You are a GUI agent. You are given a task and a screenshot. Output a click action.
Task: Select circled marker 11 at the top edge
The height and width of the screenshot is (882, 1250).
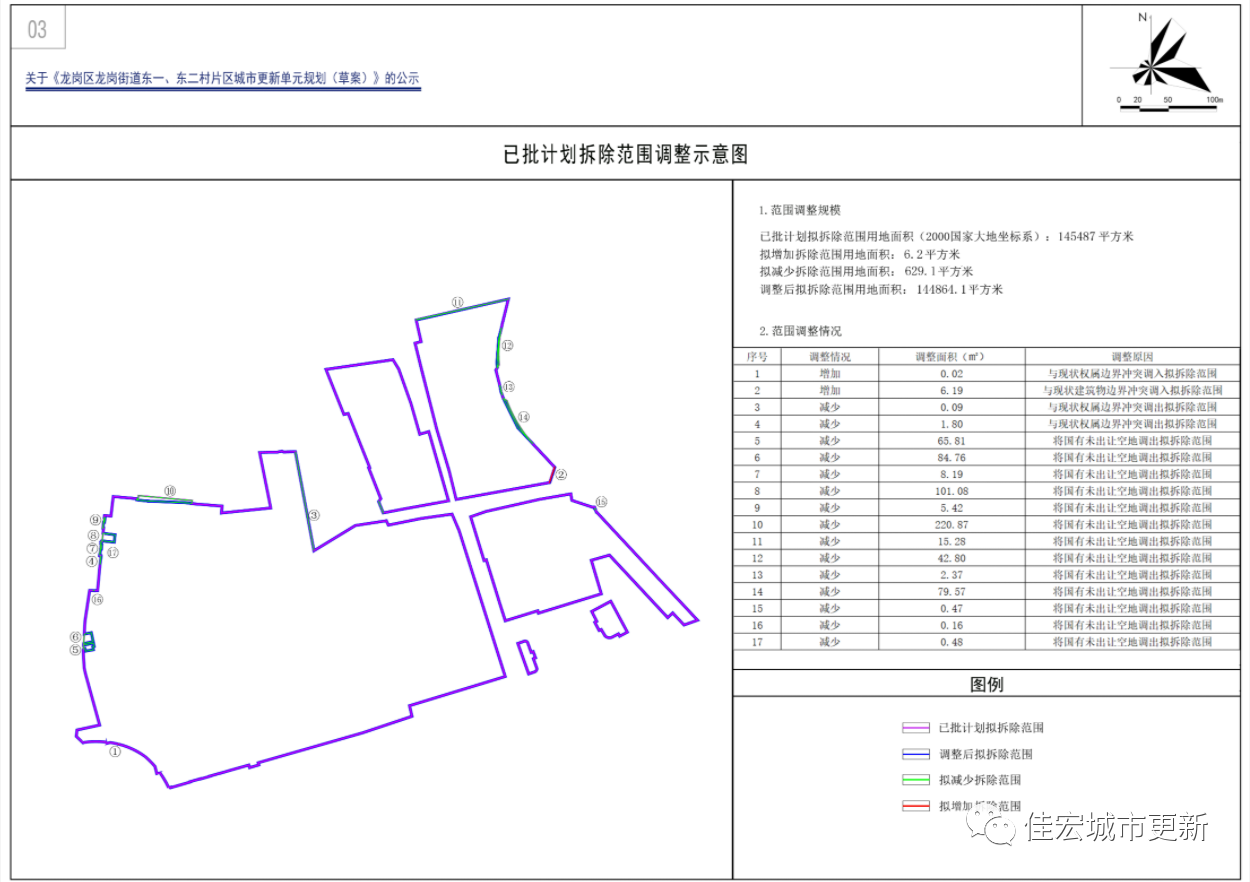coord(457,301)
